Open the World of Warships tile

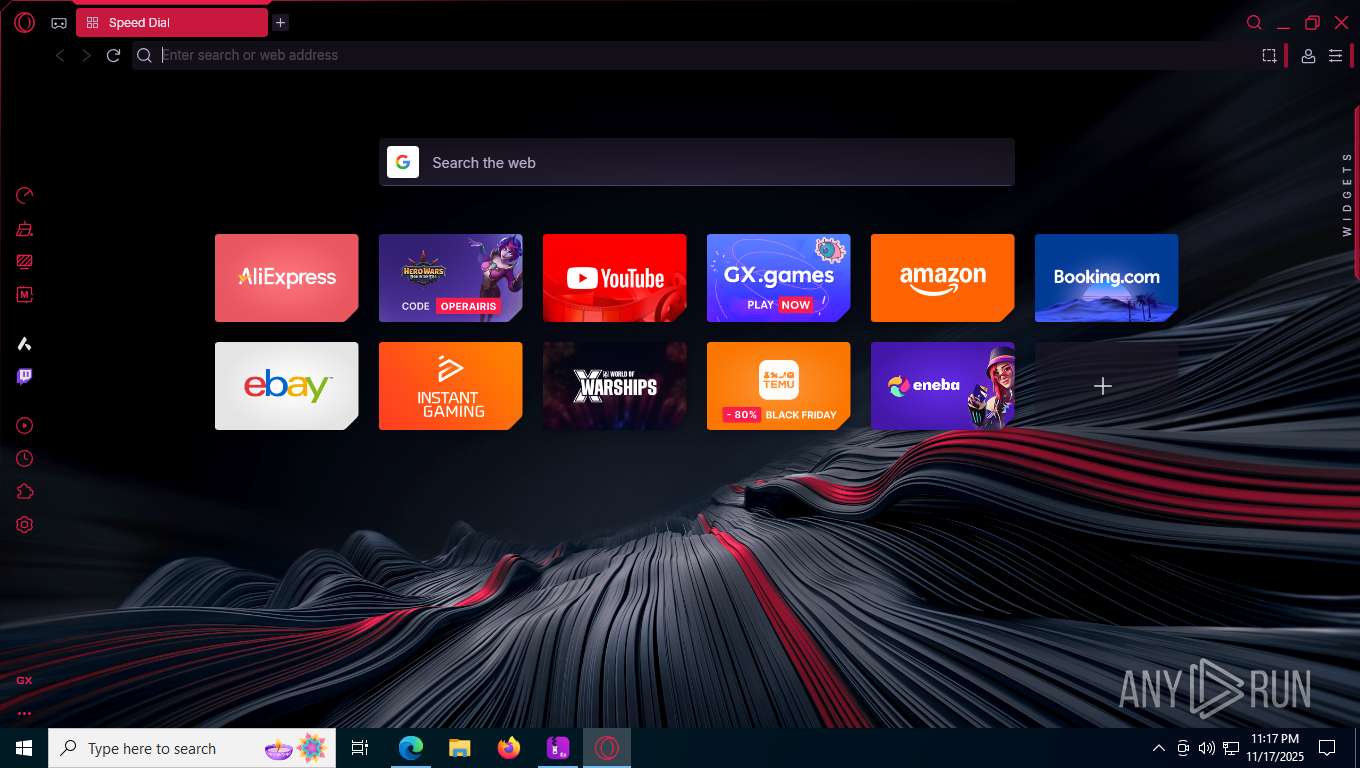[x=614, y=386]
